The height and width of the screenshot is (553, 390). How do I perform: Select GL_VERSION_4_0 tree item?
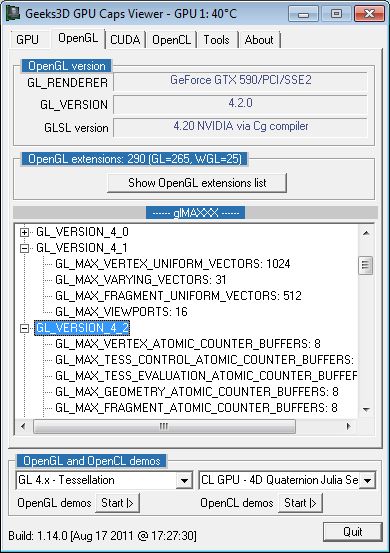(82, 232)
